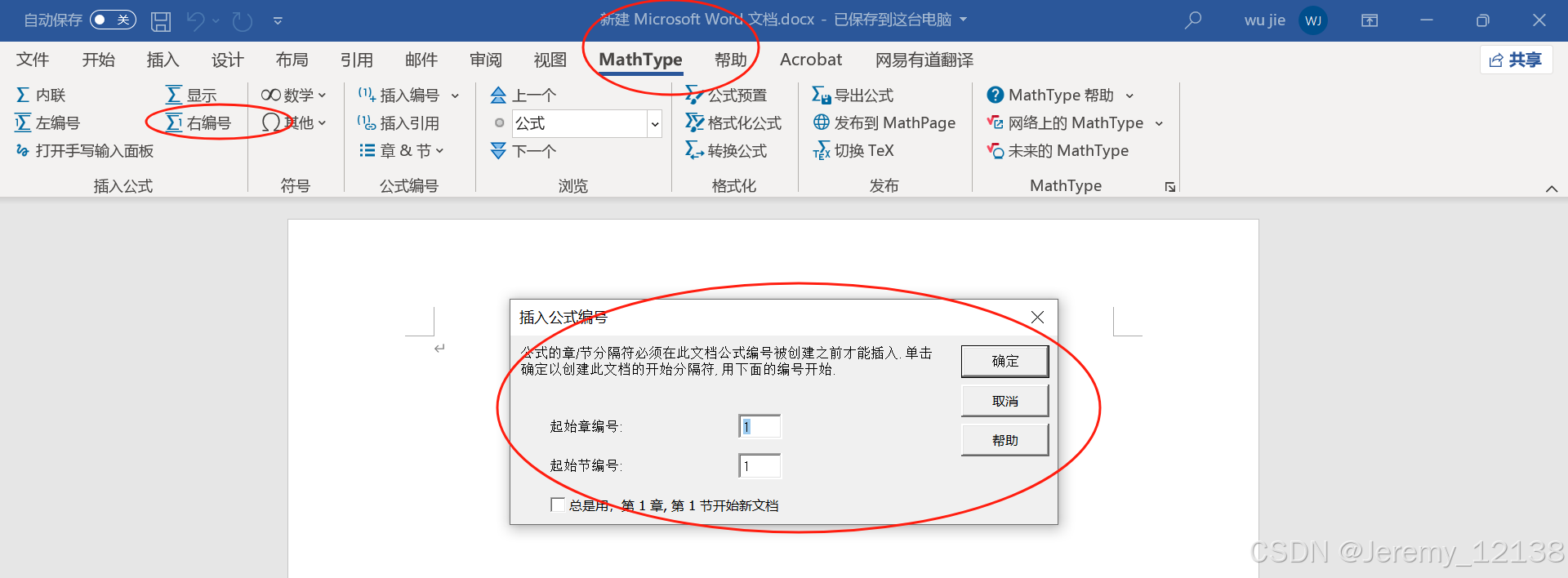Open the Acrobat ribbon tab
This screenshot has height=578, width=1568.
[810, 60]
